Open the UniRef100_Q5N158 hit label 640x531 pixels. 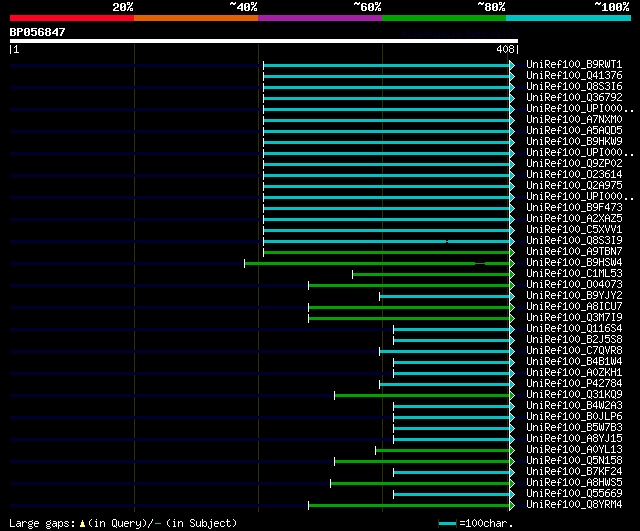tap(574, 461)
